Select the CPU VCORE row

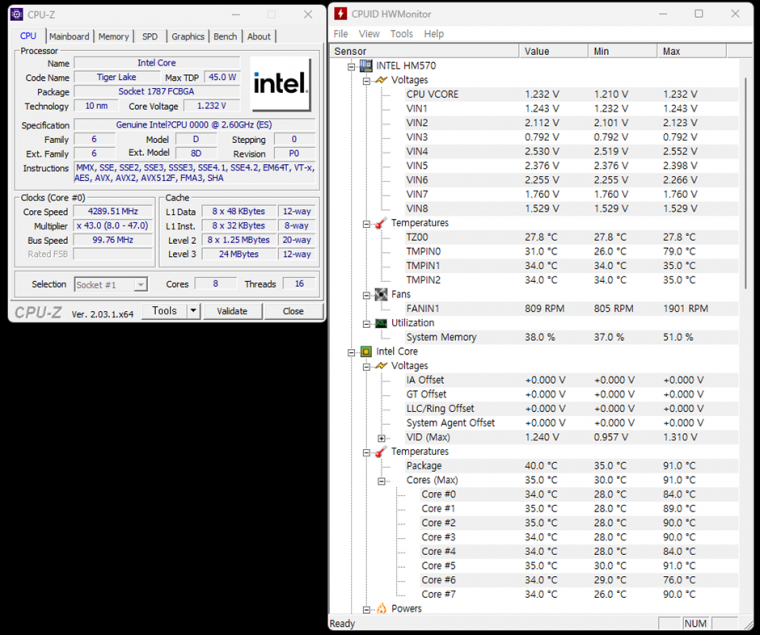571,95
